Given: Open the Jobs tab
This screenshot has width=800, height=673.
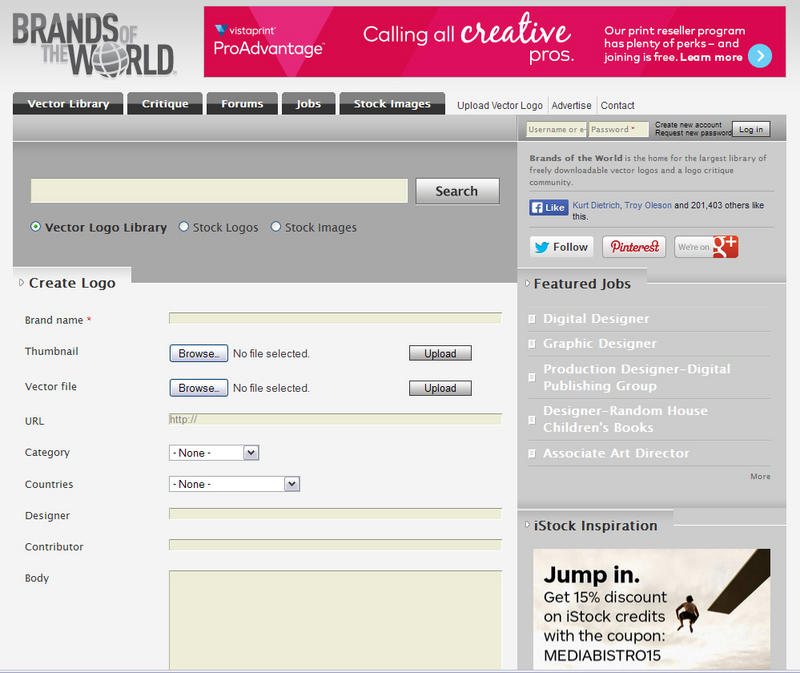Looking at the screenshot, I should [309, 104].
